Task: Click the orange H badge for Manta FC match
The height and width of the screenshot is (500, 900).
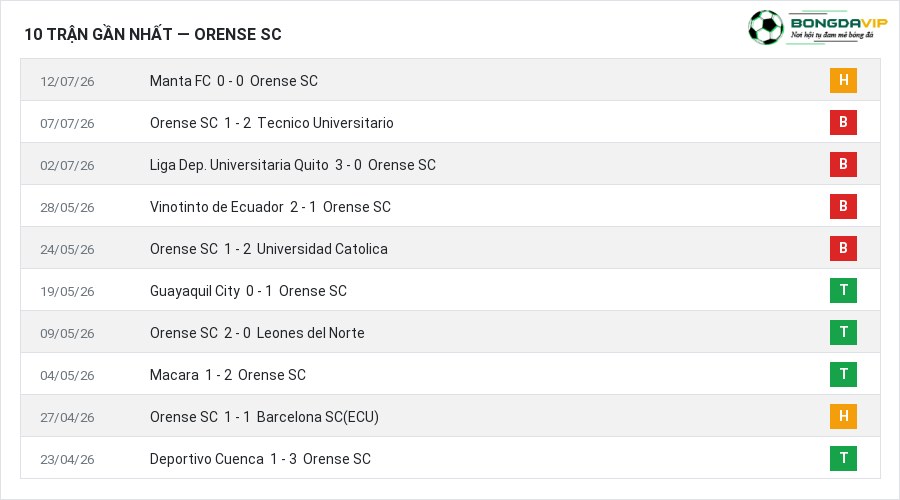Action: tap(843, 80)
